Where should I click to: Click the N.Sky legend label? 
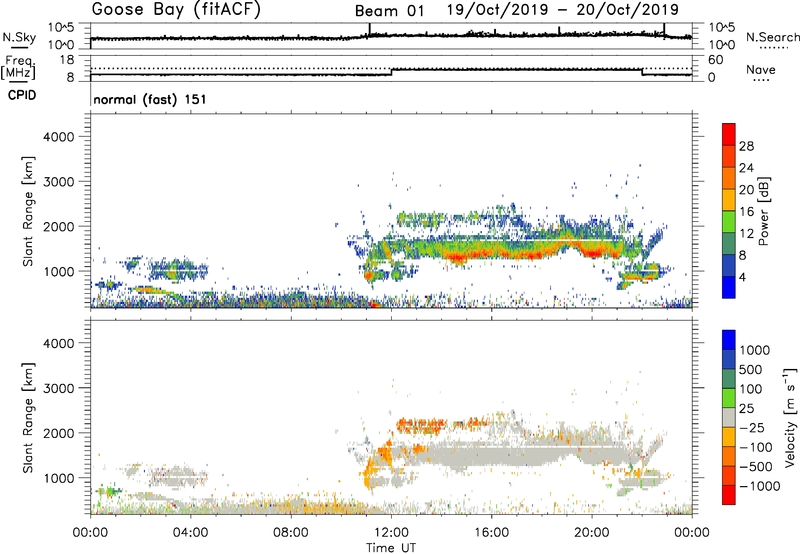[x=19, y=37]
